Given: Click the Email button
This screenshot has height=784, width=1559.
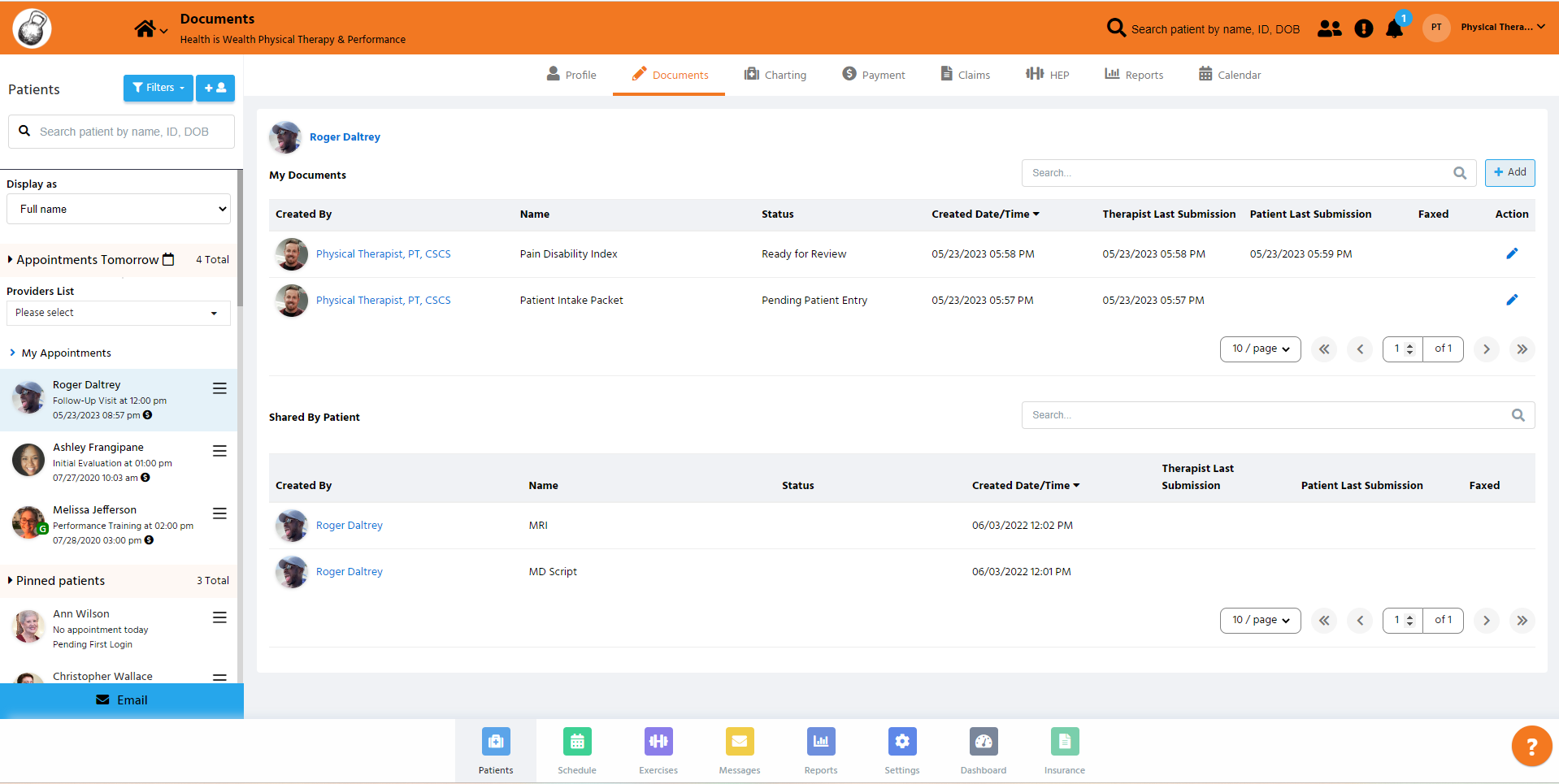Looking at the screenshot, I should (x=122, y=700).
